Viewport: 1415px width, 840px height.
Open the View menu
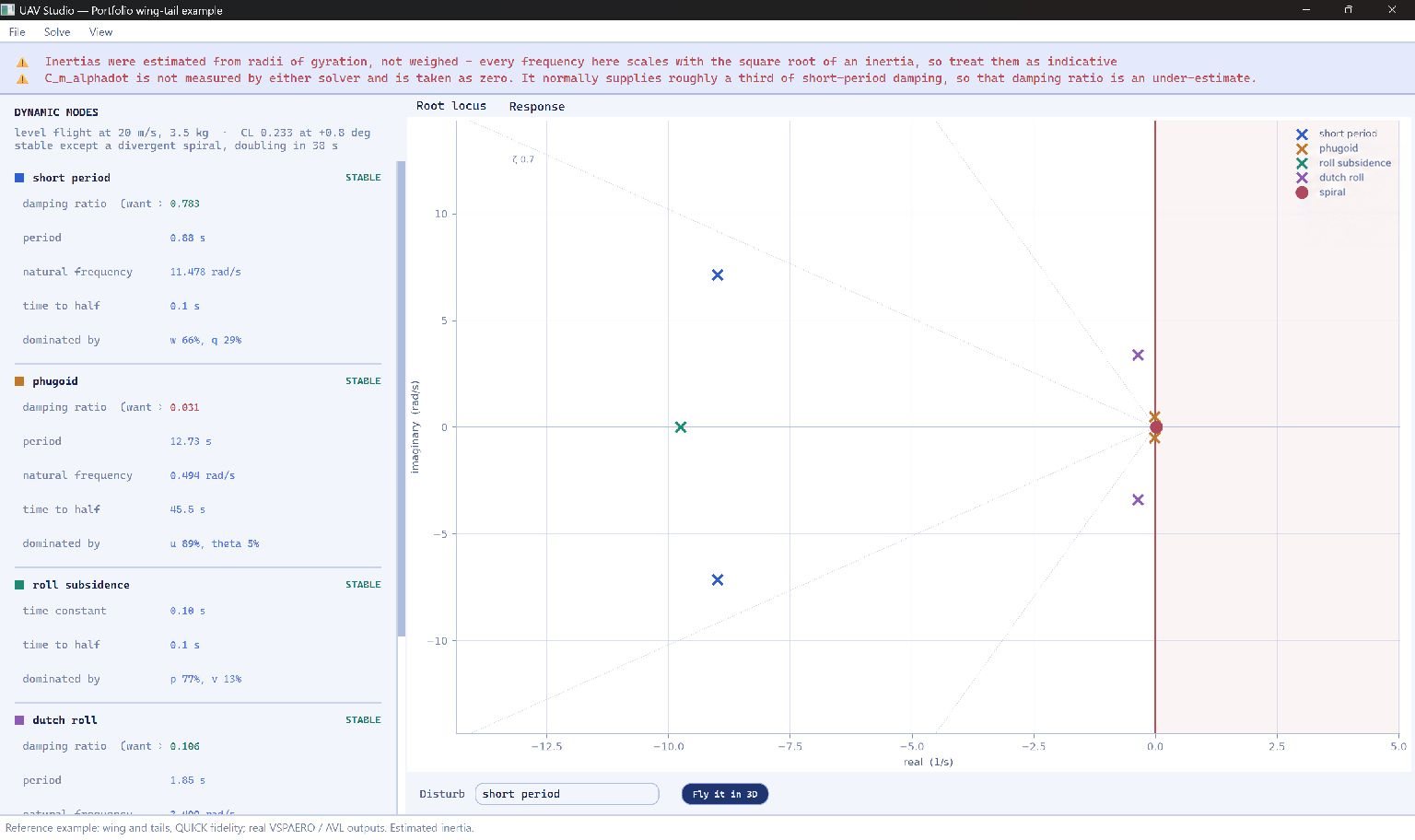(x=100, y=31)
